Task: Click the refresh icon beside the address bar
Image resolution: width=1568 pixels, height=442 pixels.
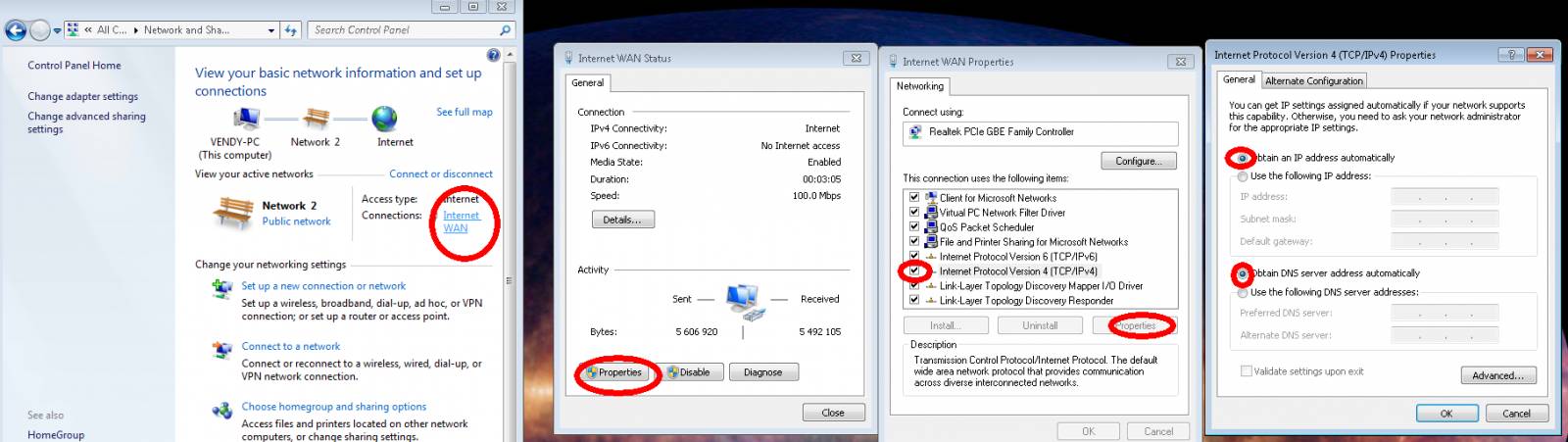Action: (x=291, y=30)
